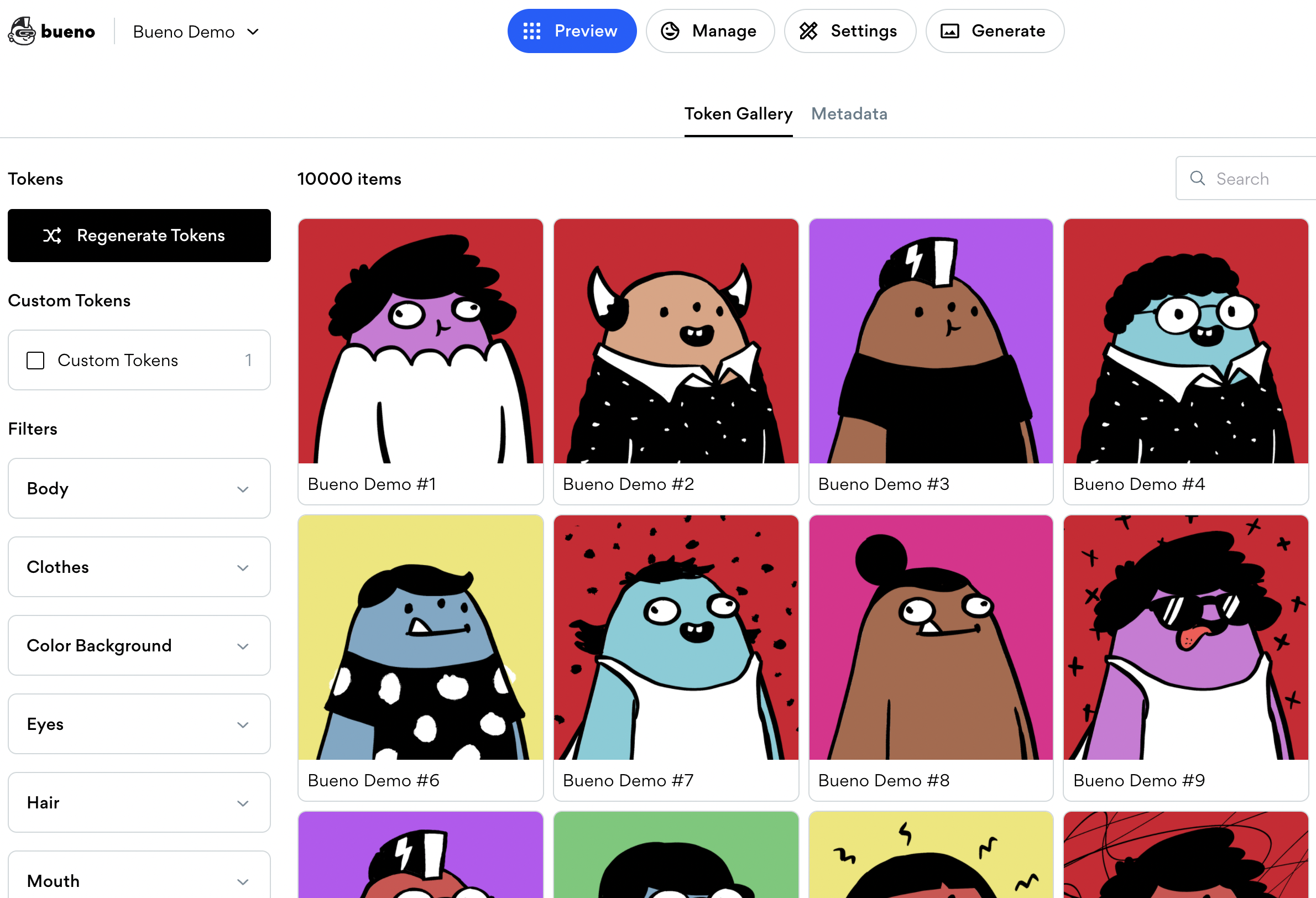Expand the Color Background filter
This screenshot has width=1316, height=898.
pyautogui.click(x=139, y=645)
